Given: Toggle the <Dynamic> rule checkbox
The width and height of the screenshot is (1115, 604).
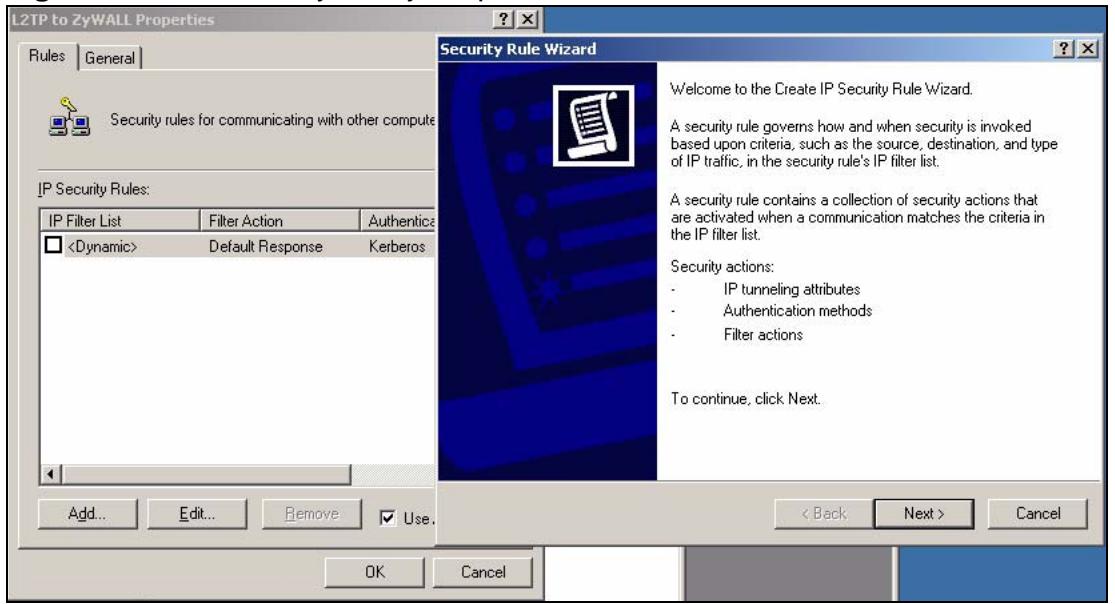Looking at the screenshot, I should [x=53, y=245].
